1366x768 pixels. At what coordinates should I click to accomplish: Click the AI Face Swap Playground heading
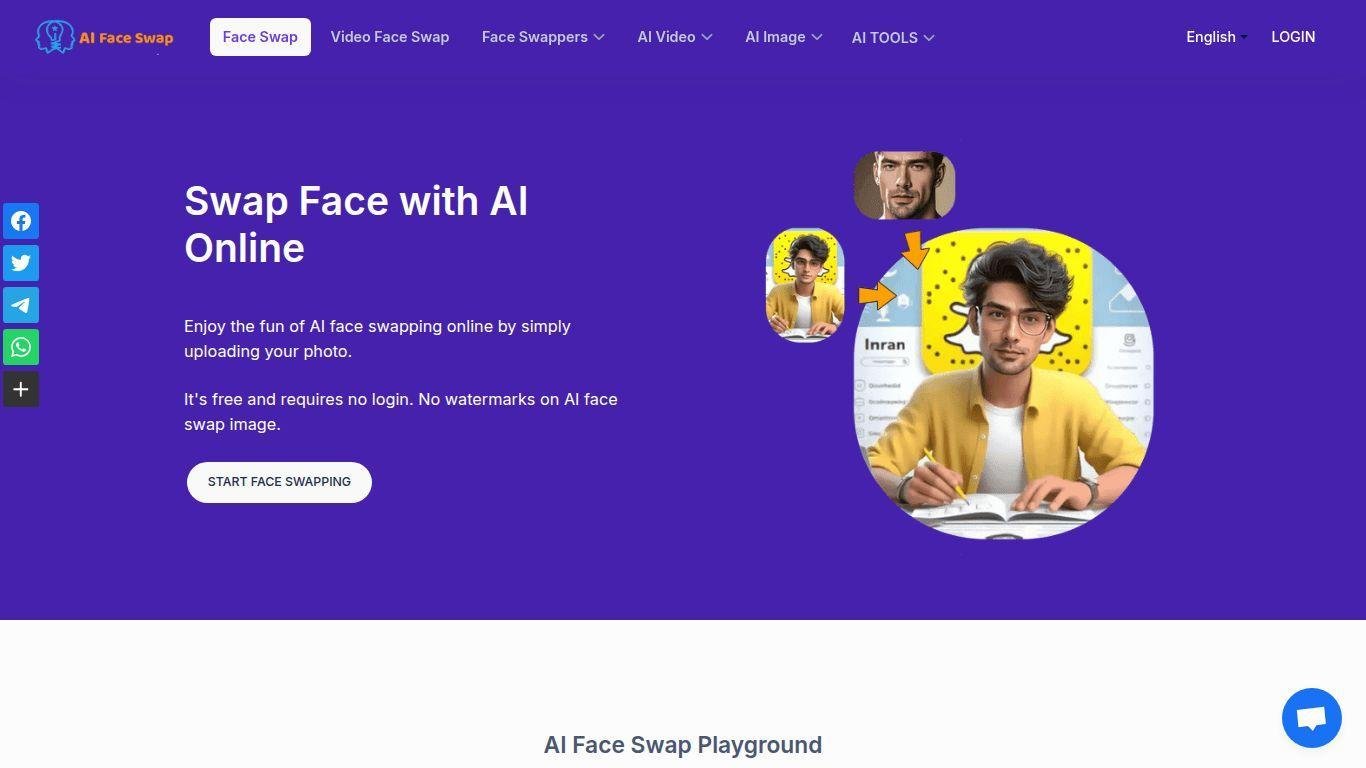pos(683,745)
